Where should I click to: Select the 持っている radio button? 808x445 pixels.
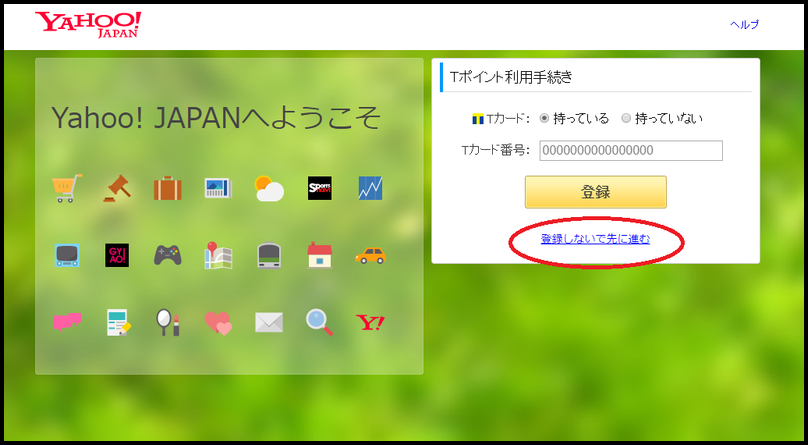[x=544, y=118]
